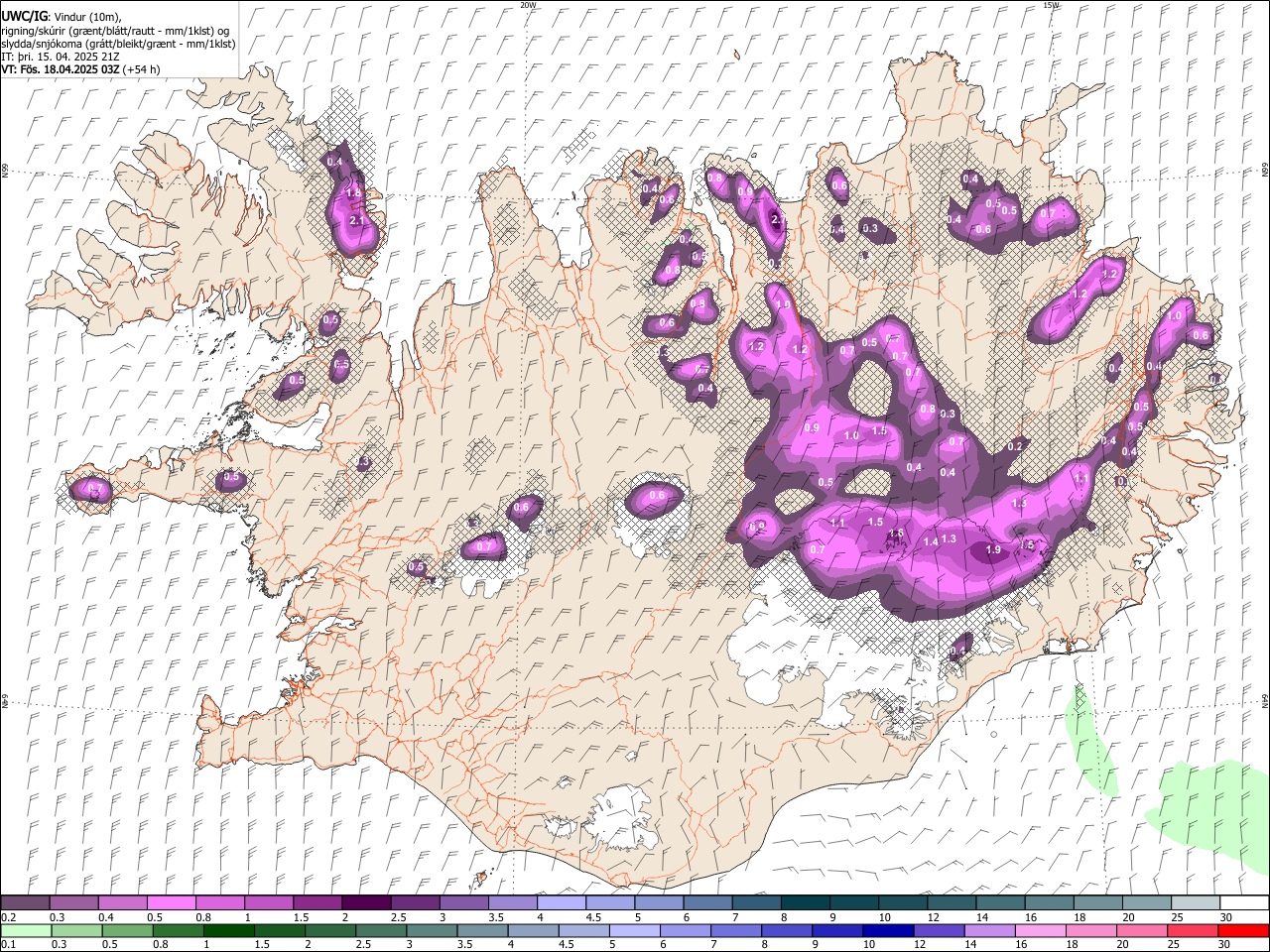Click the '15W' longitude label
1270x952 pixels.
1052,5
